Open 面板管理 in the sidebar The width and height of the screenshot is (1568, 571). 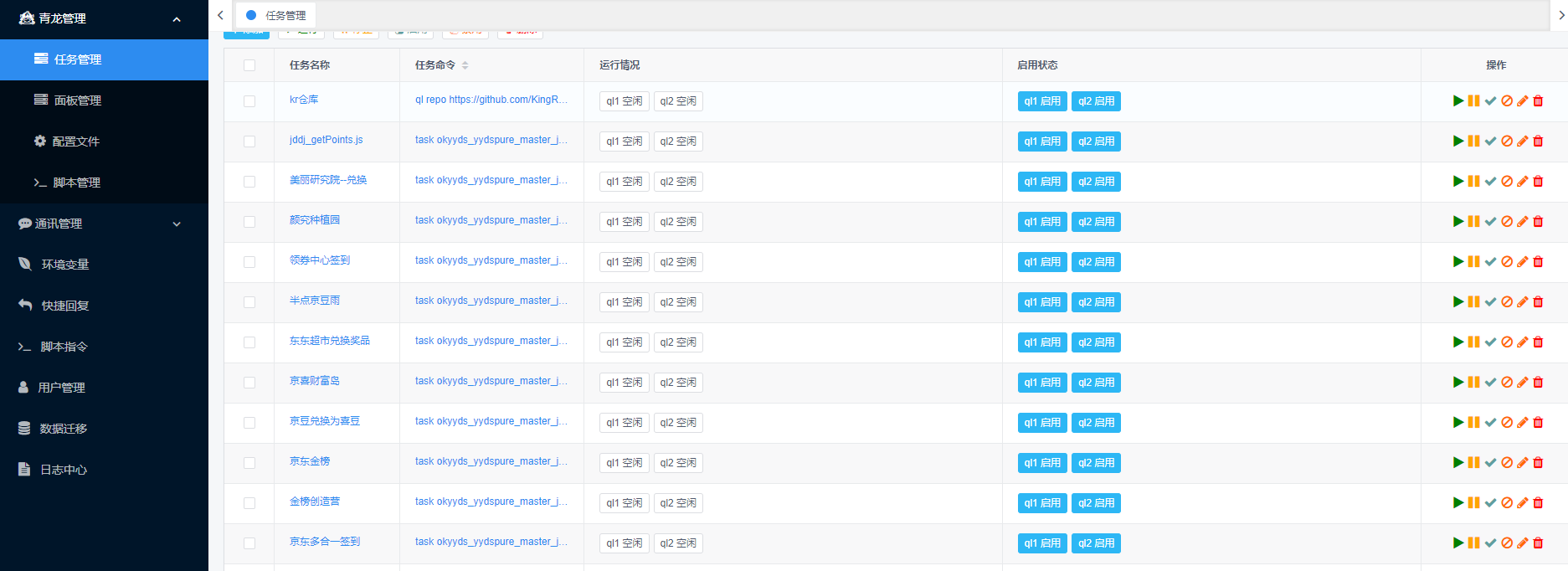[104, 100]
